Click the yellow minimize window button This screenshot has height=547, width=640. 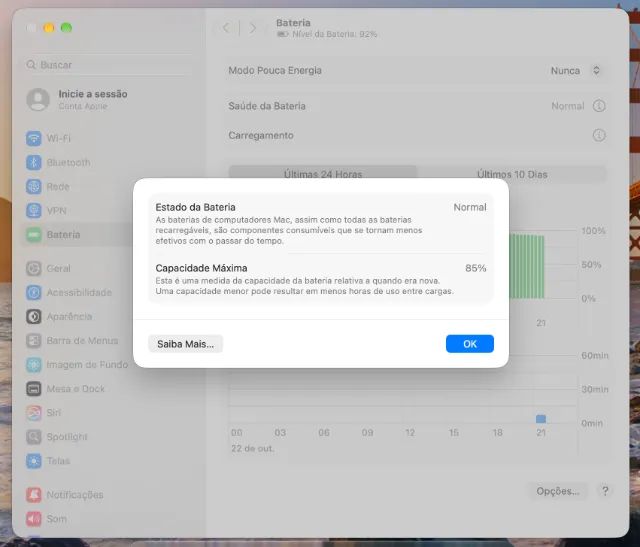pos(49,28)
